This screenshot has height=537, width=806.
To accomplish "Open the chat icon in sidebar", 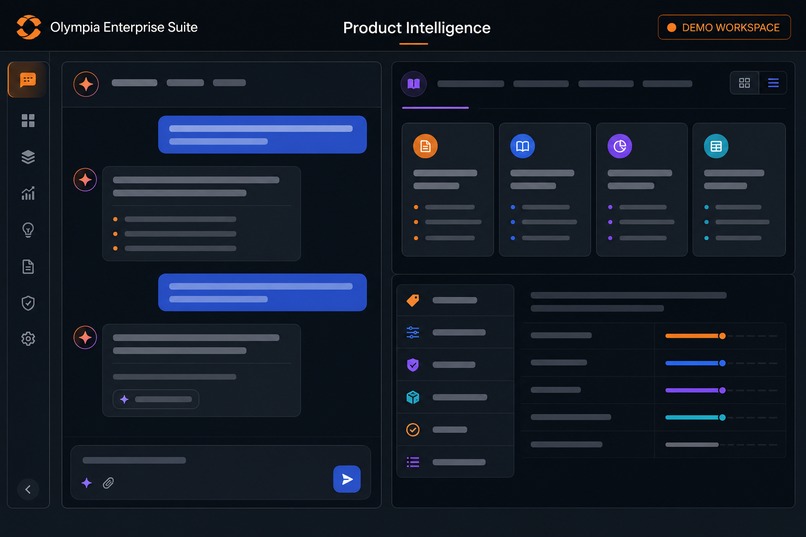I will (28, 80).
